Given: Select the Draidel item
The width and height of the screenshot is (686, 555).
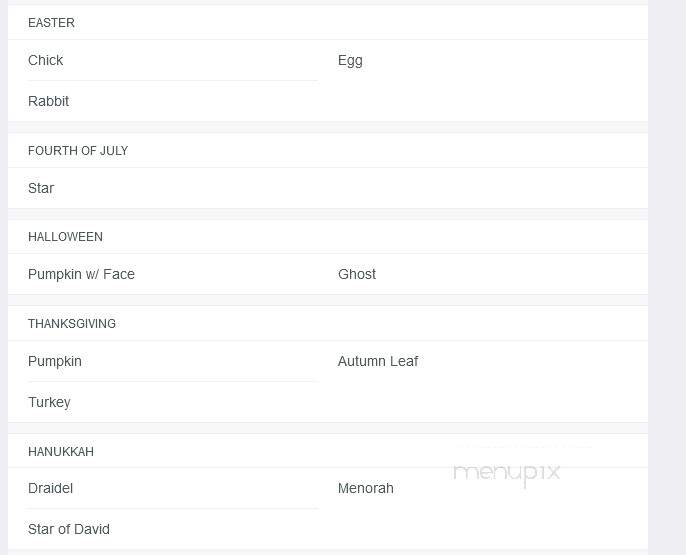Looking at the screenshot, I should (50, 488).
